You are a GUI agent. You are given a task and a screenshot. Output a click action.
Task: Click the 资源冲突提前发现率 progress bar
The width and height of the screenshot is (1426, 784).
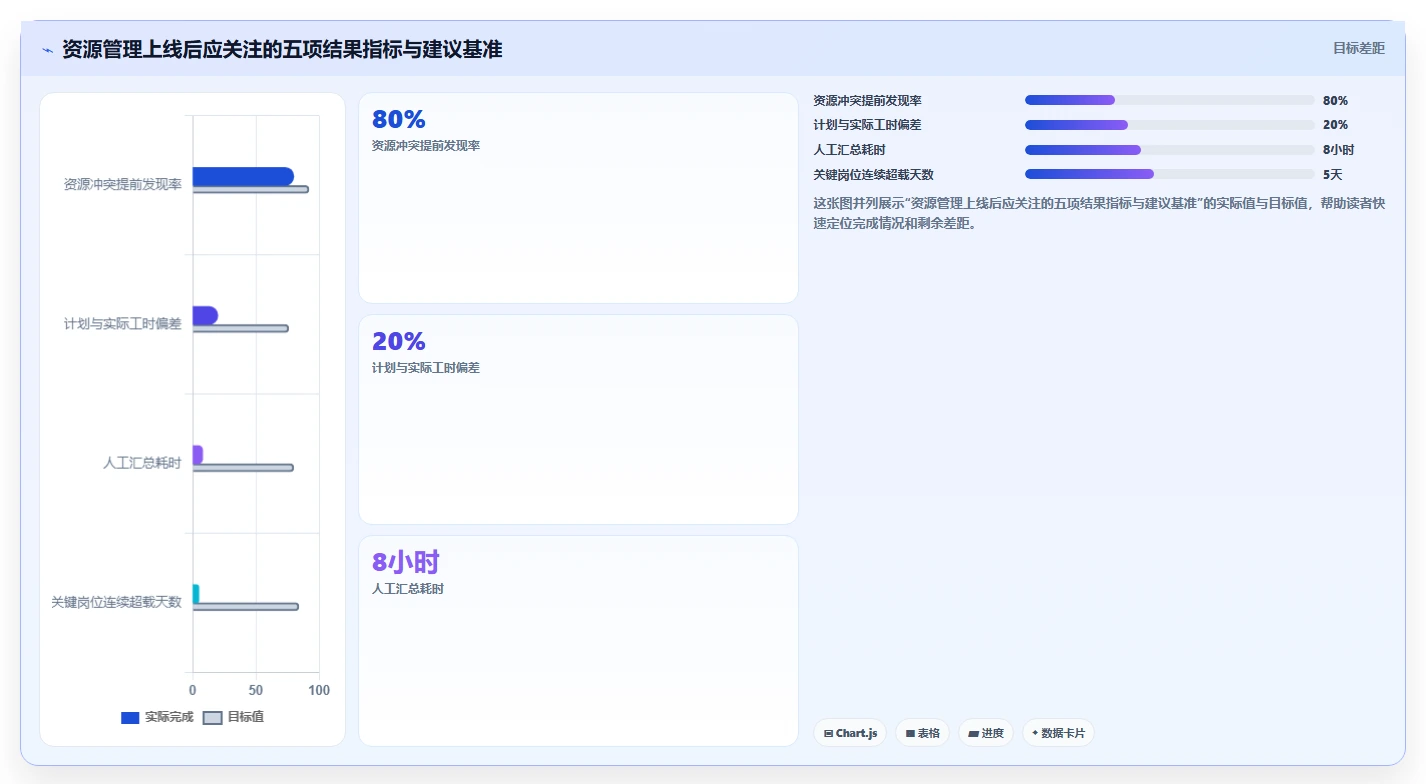pyautogui.click(x=1169, y=100)
